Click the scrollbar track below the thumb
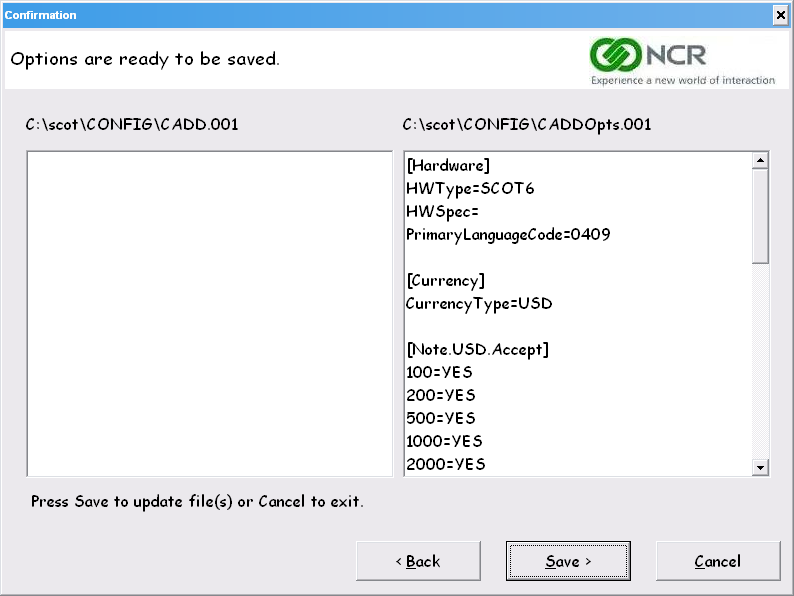Image resolution: width=794 pixels, height=596 pixels. click(x=760, y=361)
